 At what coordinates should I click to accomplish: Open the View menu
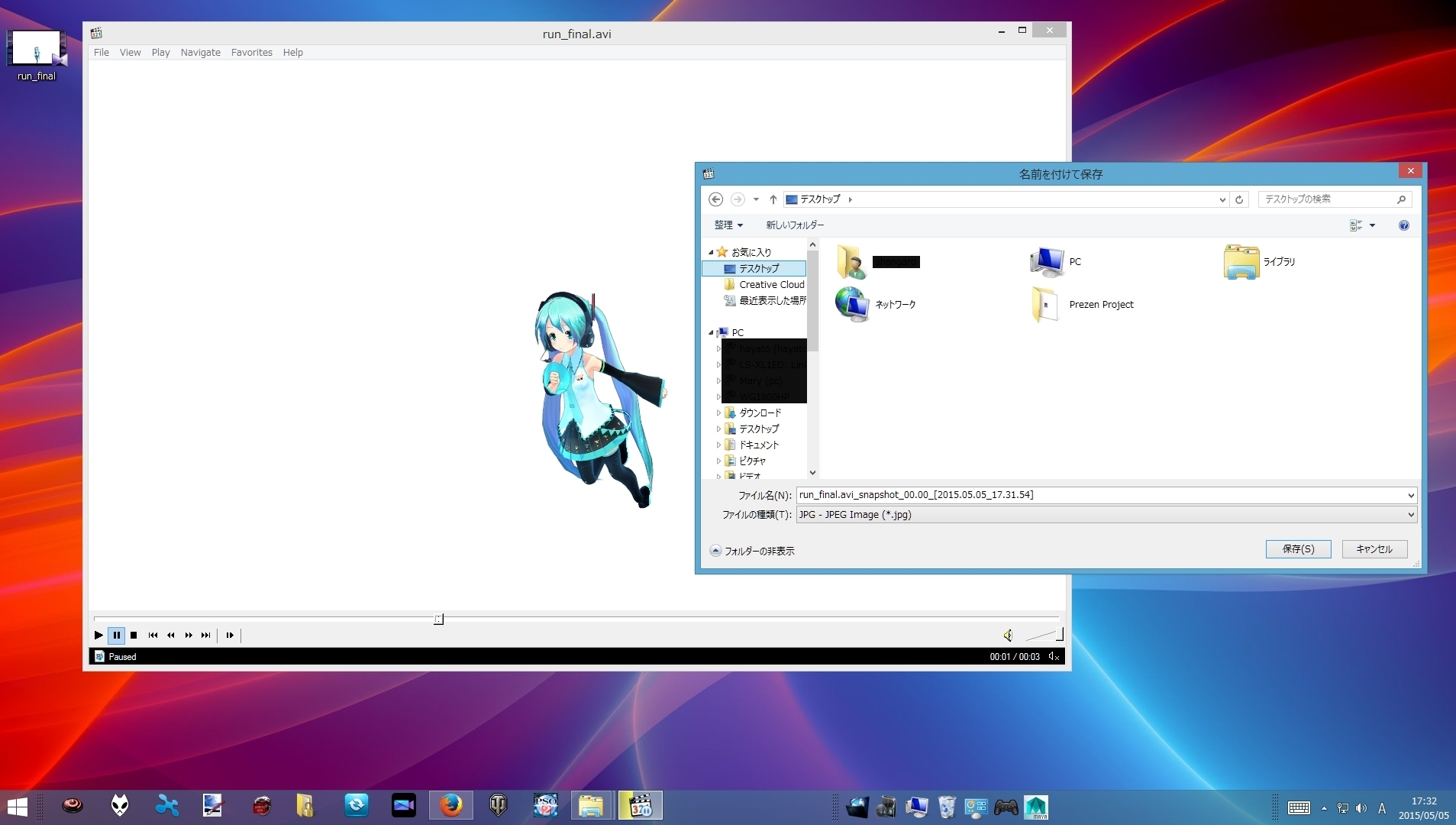tap(130, 52)
